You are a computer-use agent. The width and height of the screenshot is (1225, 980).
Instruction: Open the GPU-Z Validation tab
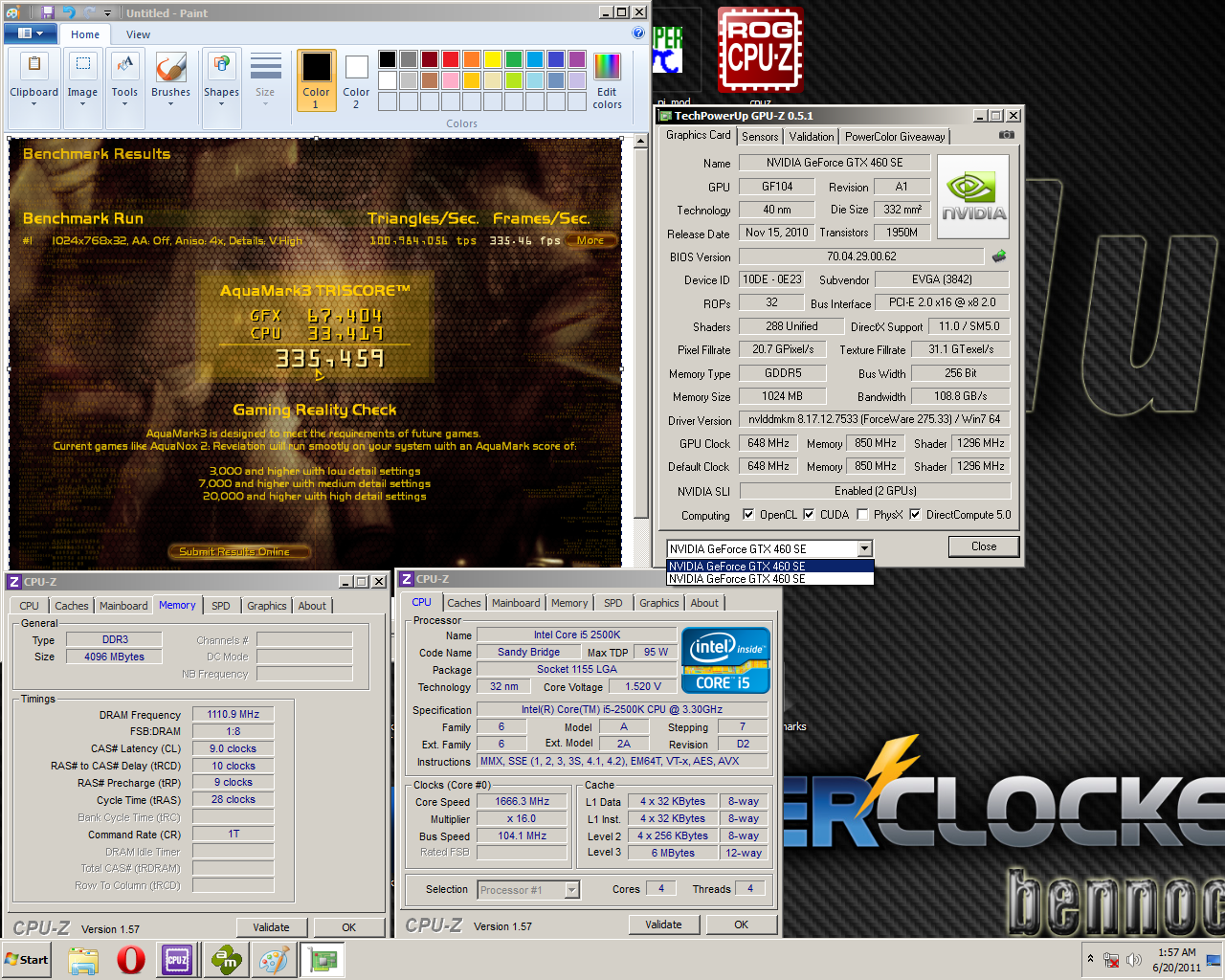812,137
